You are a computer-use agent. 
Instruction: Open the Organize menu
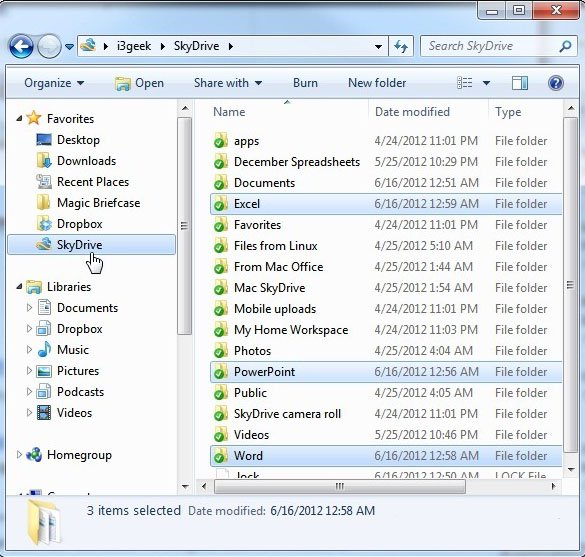point(54,83)
